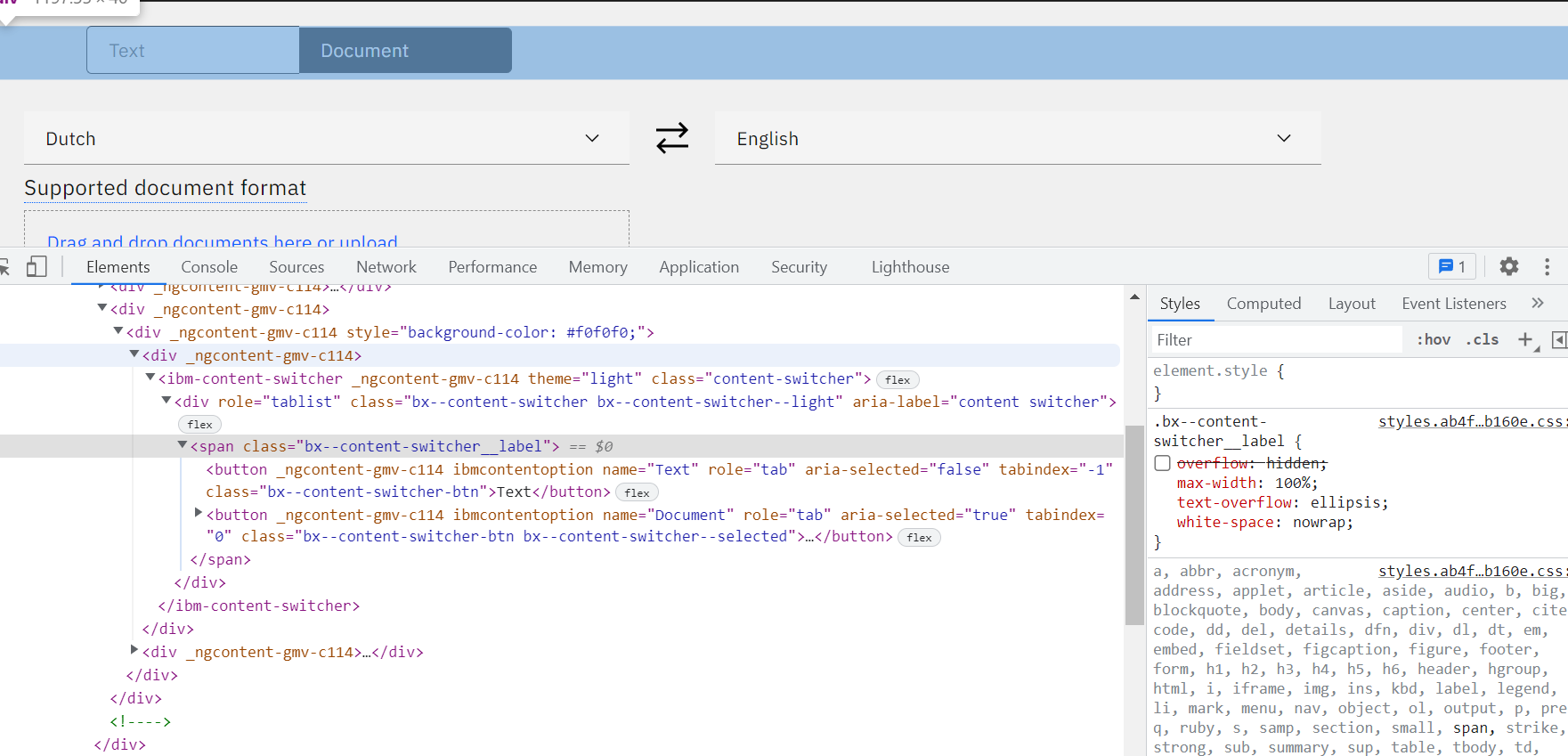Toggle the :hov element state panel
The image size is (1568, 756).
coord(1434,340)
